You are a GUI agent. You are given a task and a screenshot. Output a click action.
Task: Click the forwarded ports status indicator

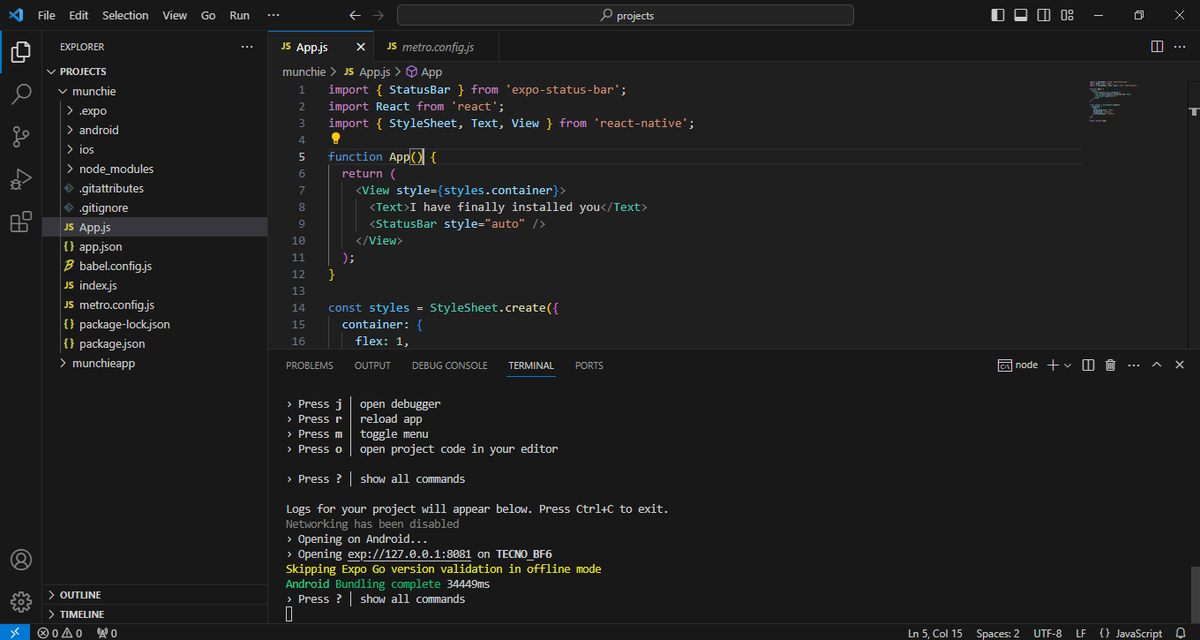107,633
